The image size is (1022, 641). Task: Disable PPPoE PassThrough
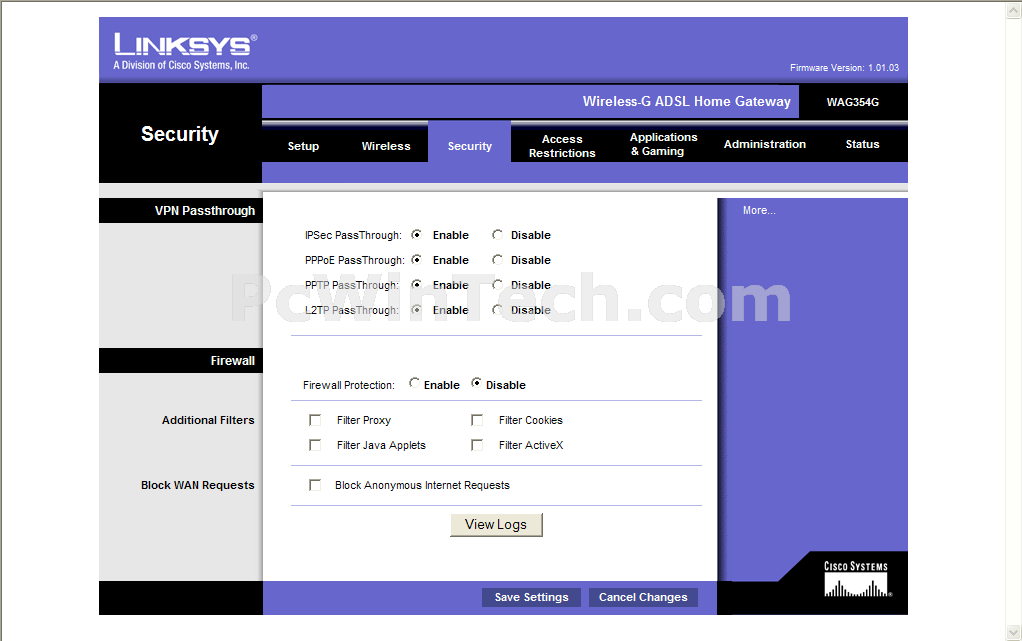tap(497, 260)
